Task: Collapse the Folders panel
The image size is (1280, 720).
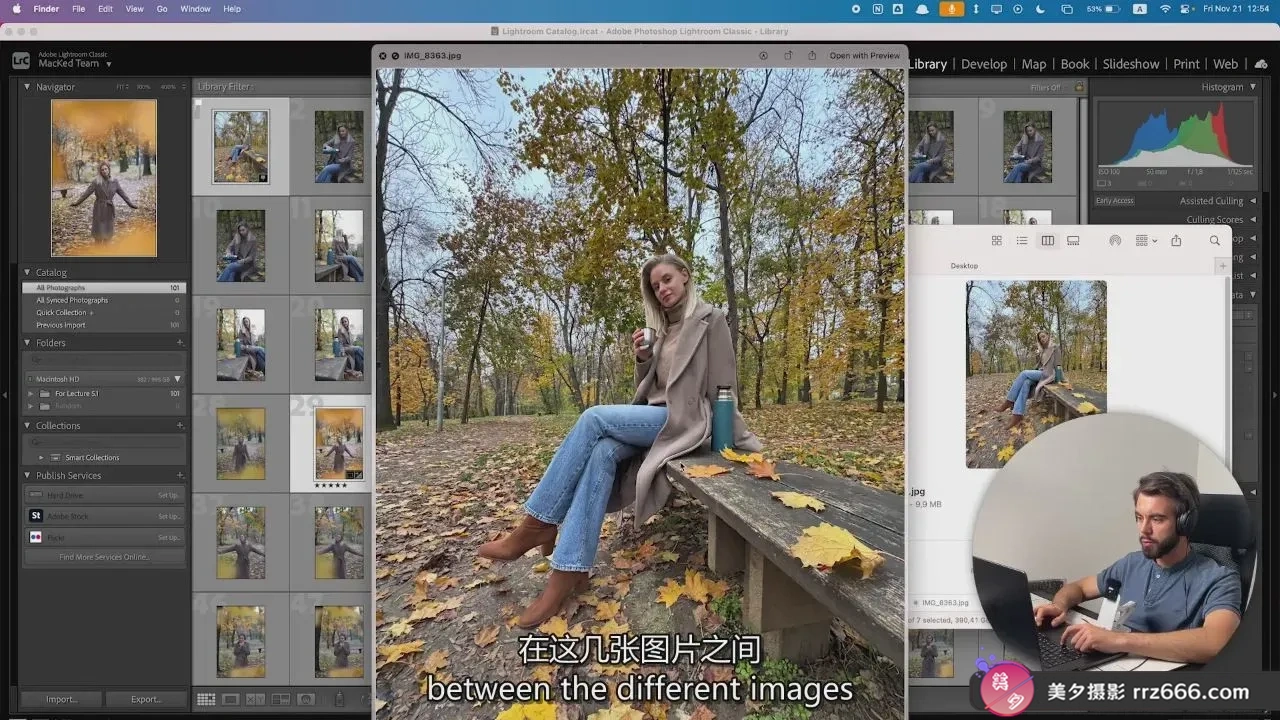Action: pyautogui.click(x=28, y=343)
